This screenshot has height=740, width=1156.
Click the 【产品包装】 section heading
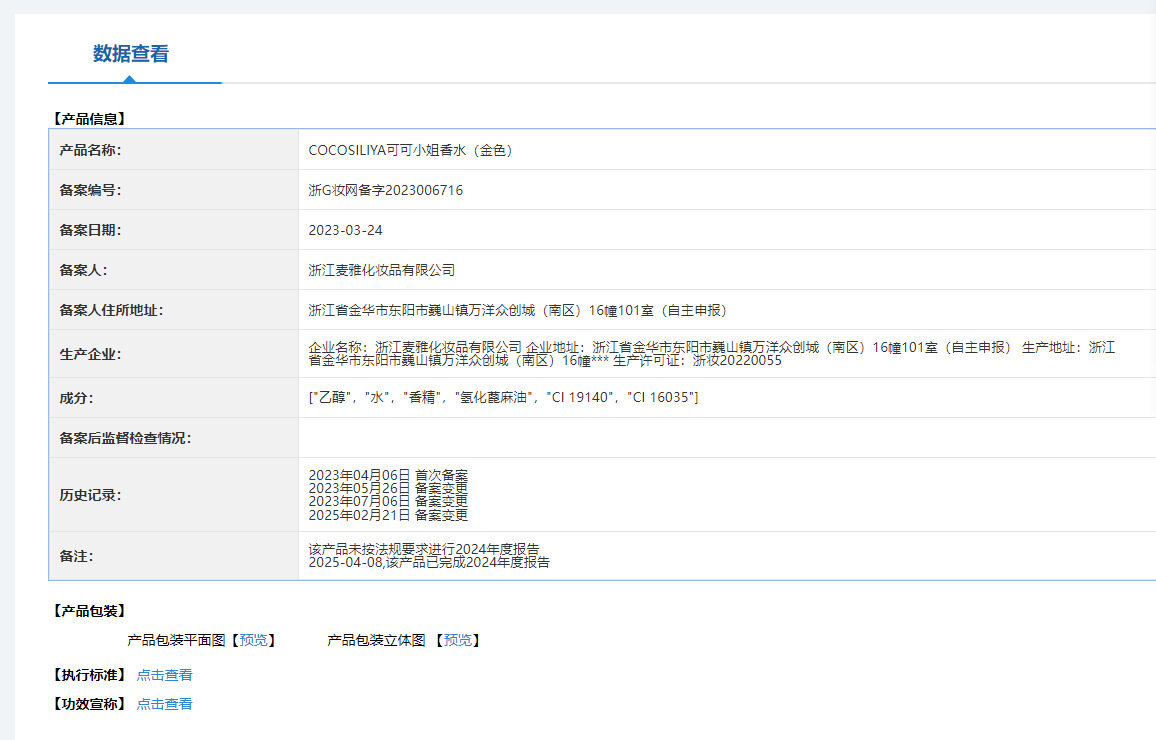[89, 611]
